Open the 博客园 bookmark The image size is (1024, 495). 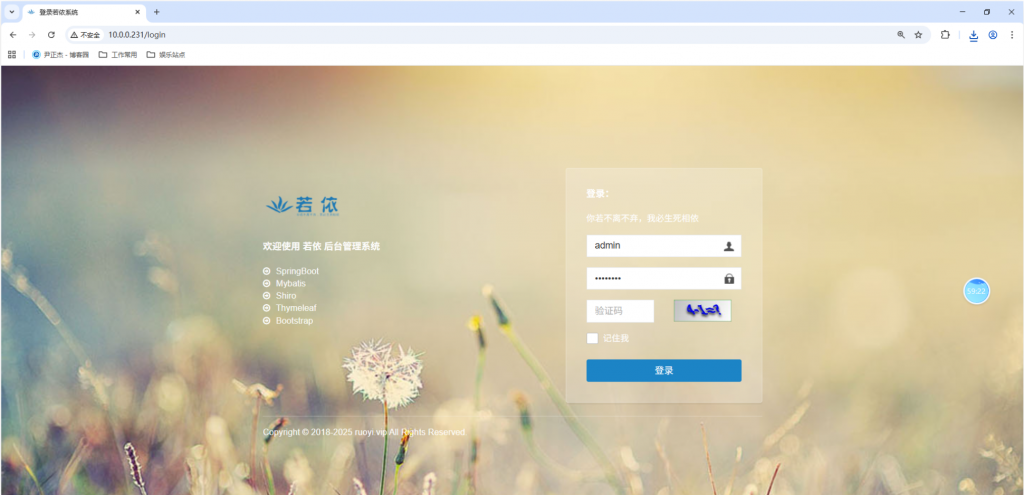click(60, 55)
